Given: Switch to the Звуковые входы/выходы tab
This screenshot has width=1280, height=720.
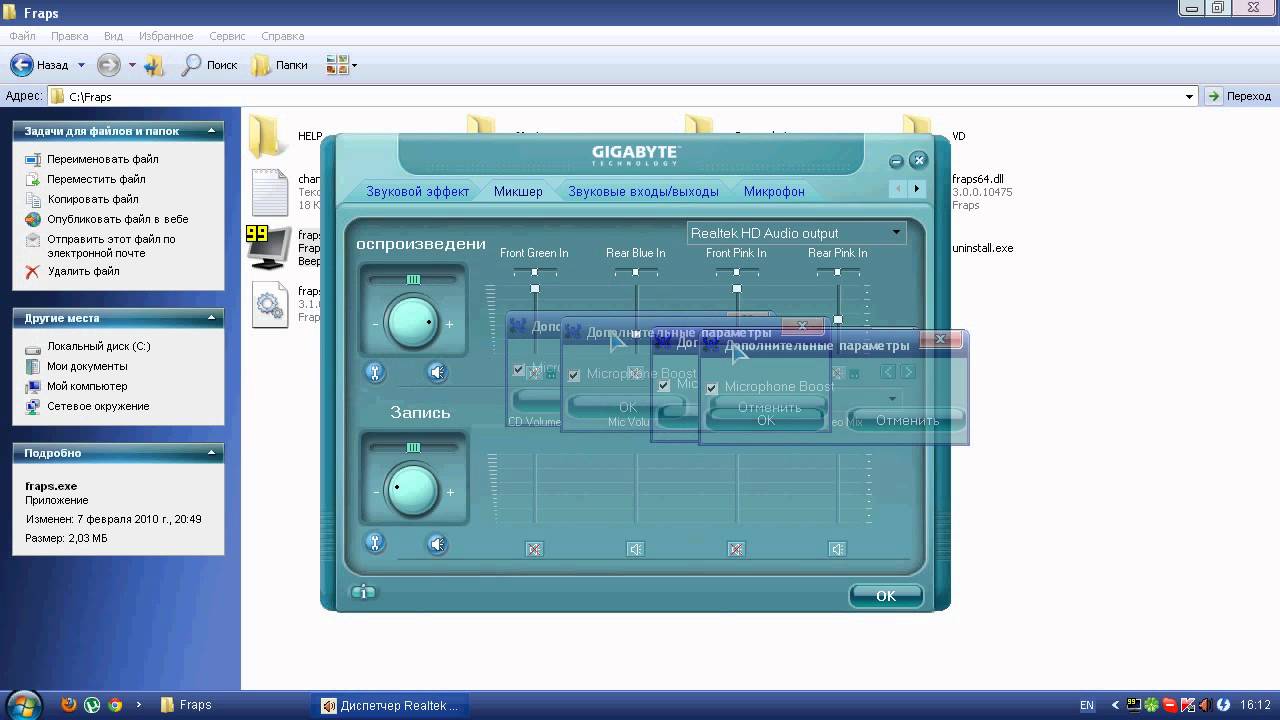Looking at the screenshot, I should (643, 191).
